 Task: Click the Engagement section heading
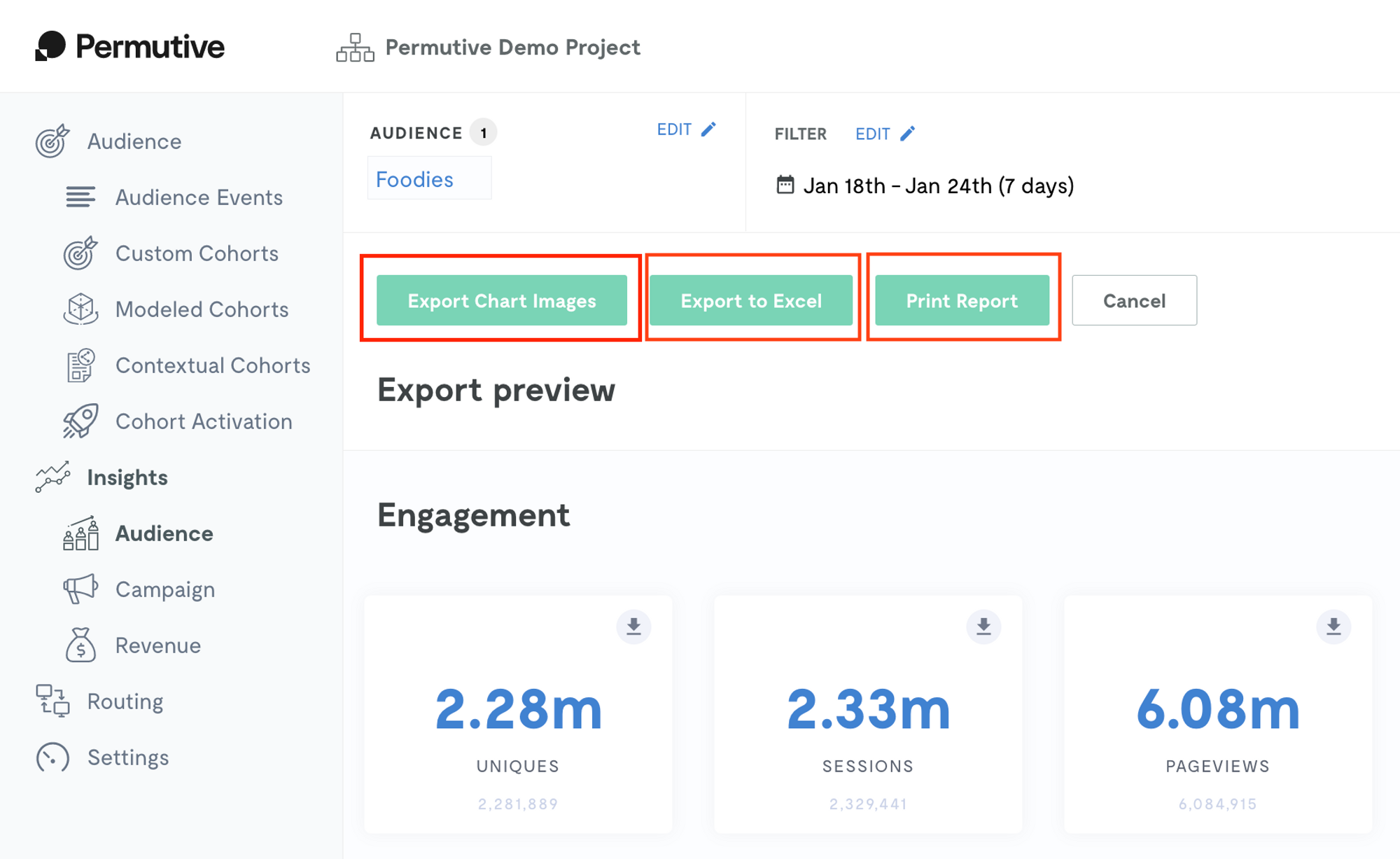pyautogui.click(x=473, y=515)
